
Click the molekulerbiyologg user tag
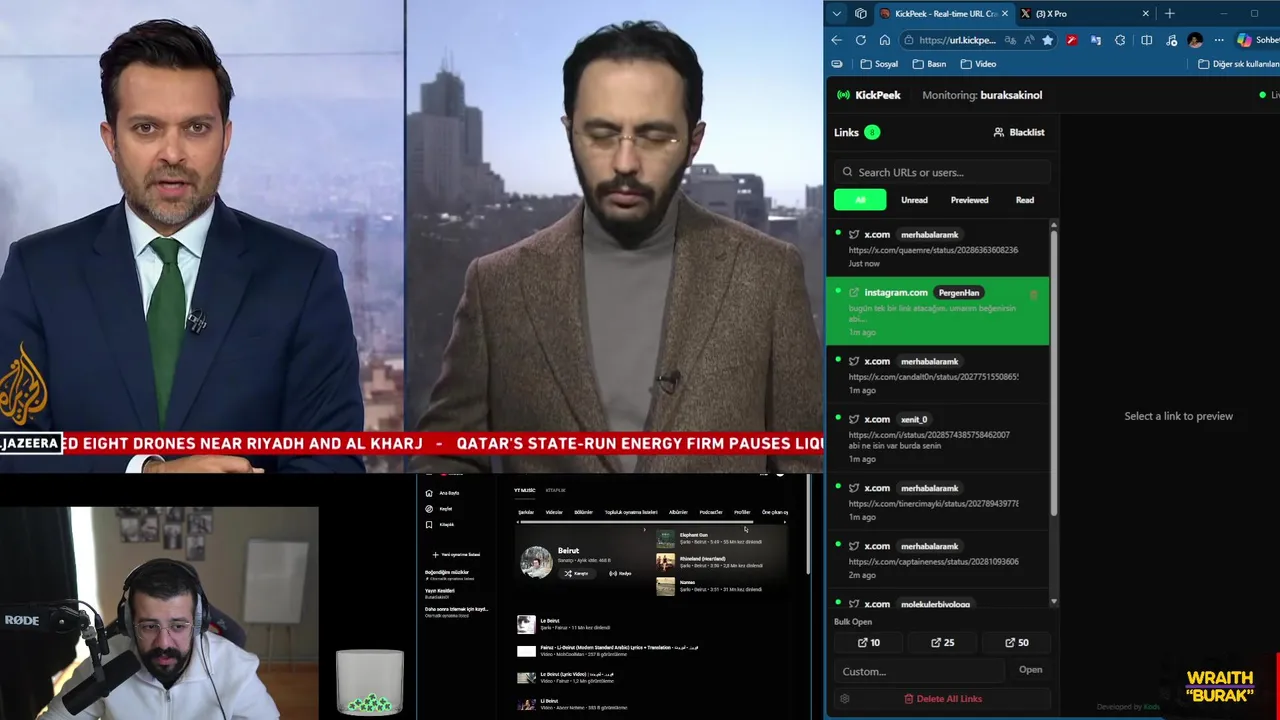[x=935, y=604]
